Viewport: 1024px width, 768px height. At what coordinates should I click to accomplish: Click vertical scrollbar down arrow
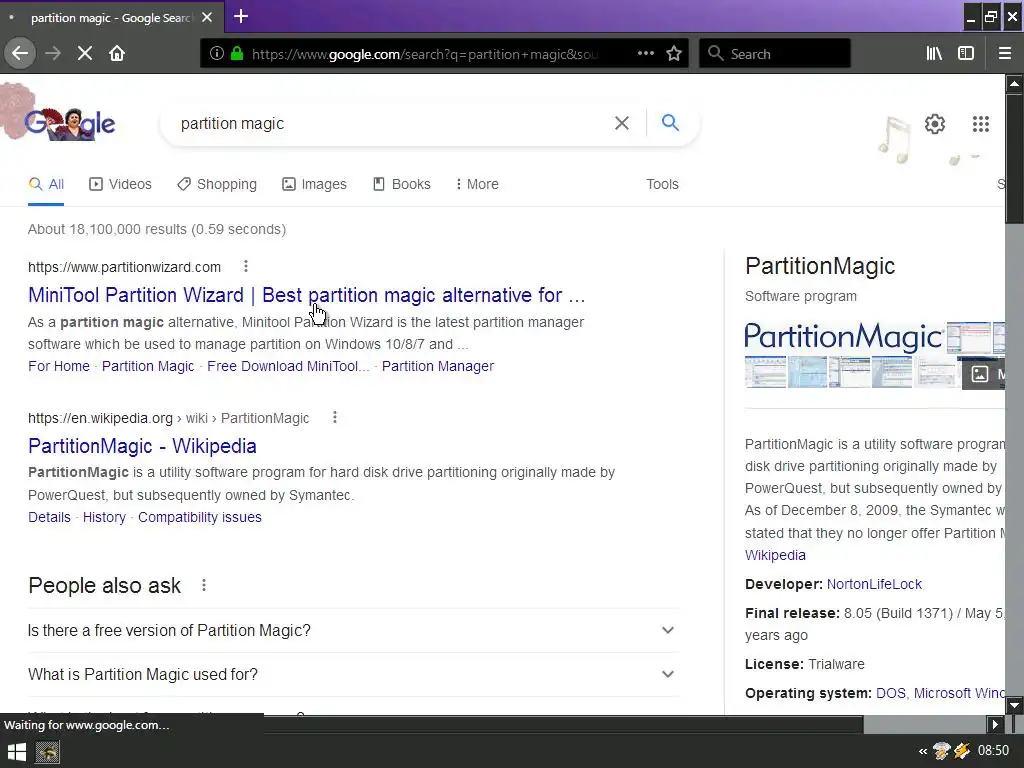(x=1014, y=705)
